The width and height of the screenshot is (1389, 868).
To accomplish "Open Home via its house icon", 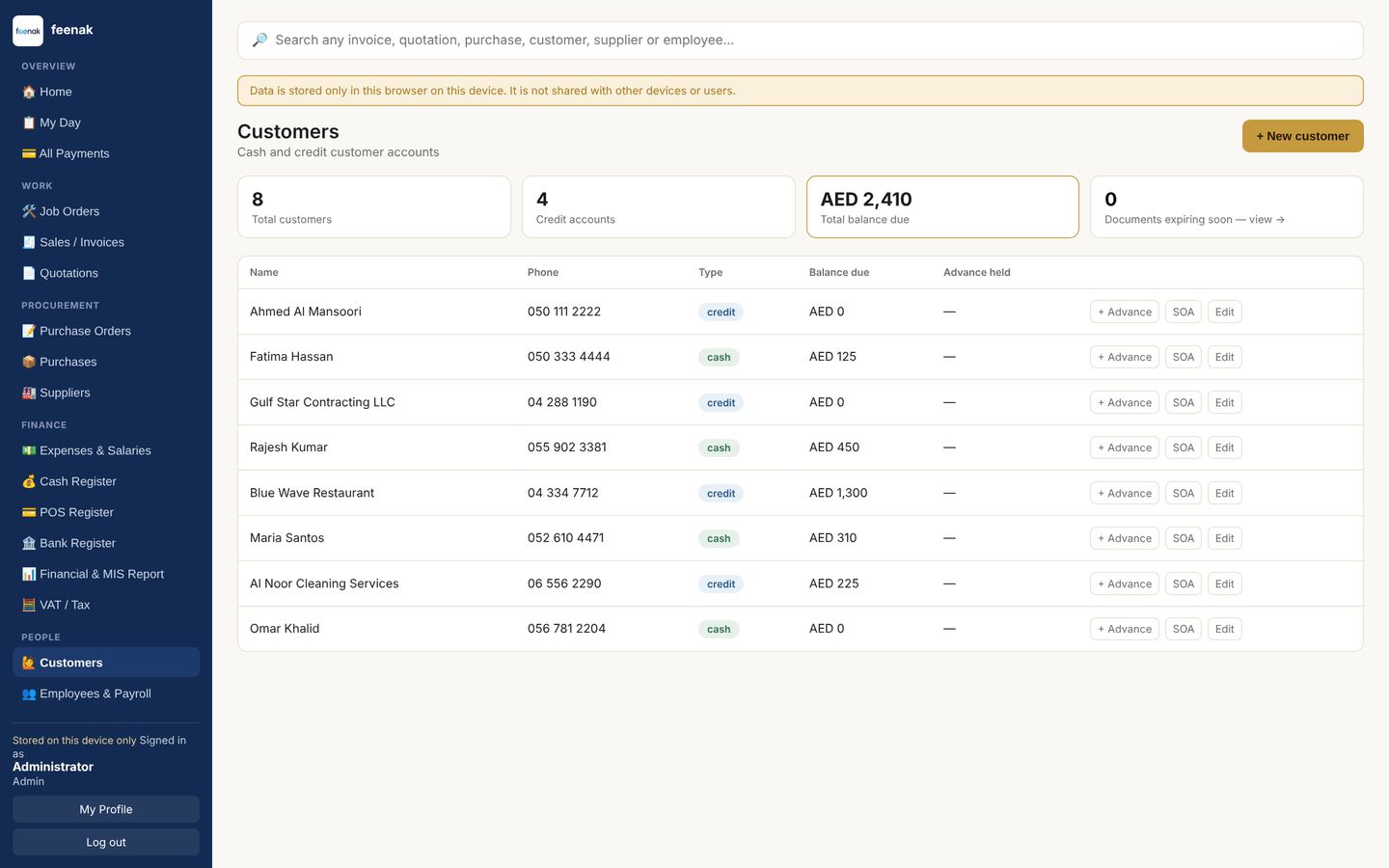I will coord(29,92).
